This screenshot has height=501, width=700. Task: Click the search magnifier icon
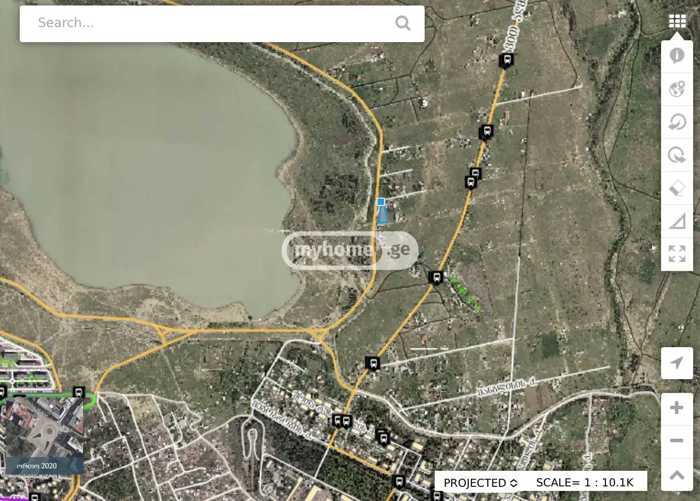pos(403,23)
